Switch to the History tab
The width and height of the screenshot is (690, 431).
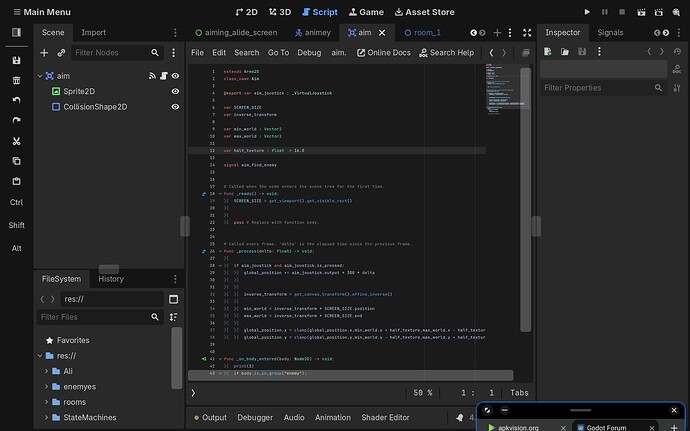tap(111, 279)
